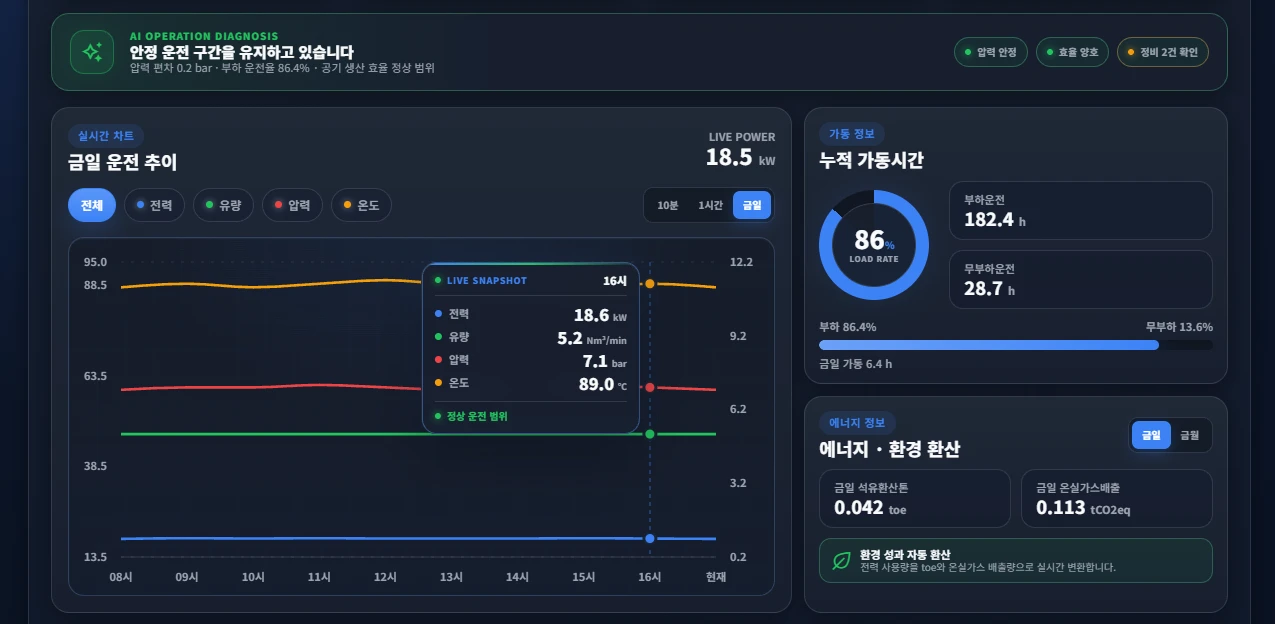Image resolution: width=1275 pixels, height=624 pixels.
Task: Toggle the 온도 series filter
Action: (x=361, y=205)
